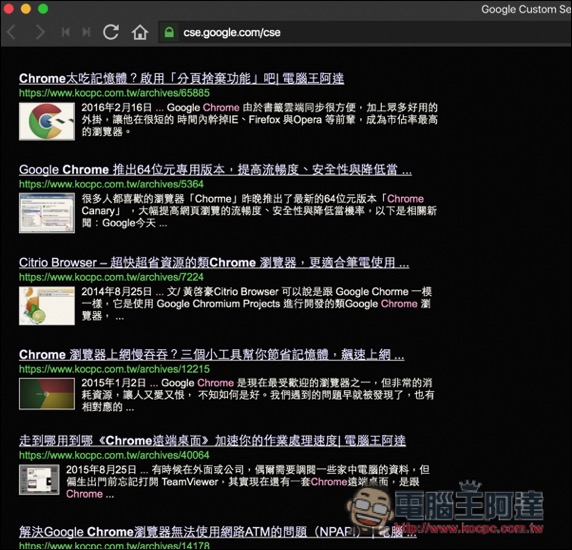Click the snippet text starting '很多人都喜歡的瀏覽器'
The height and width of the screenshot is (550, 572).
[x=259, y=211]
